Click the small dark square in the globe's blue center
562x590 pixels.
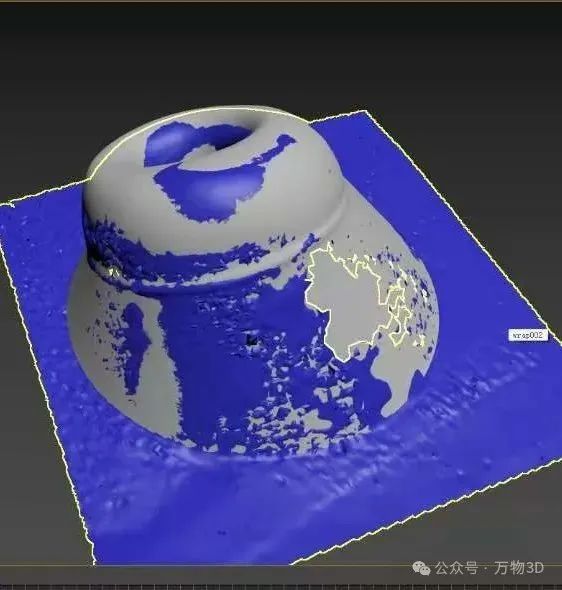tap(252, 340)
